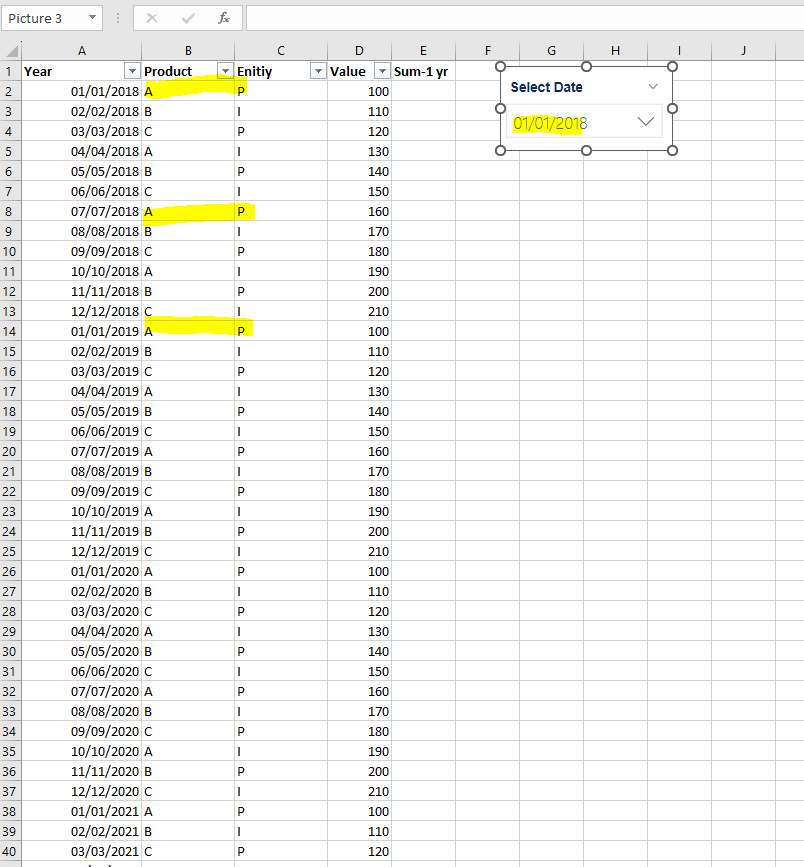Collapse the Select Date slicer header chevron
The height and width of the screenshot is (867, 804).
(x=653, y=87)
